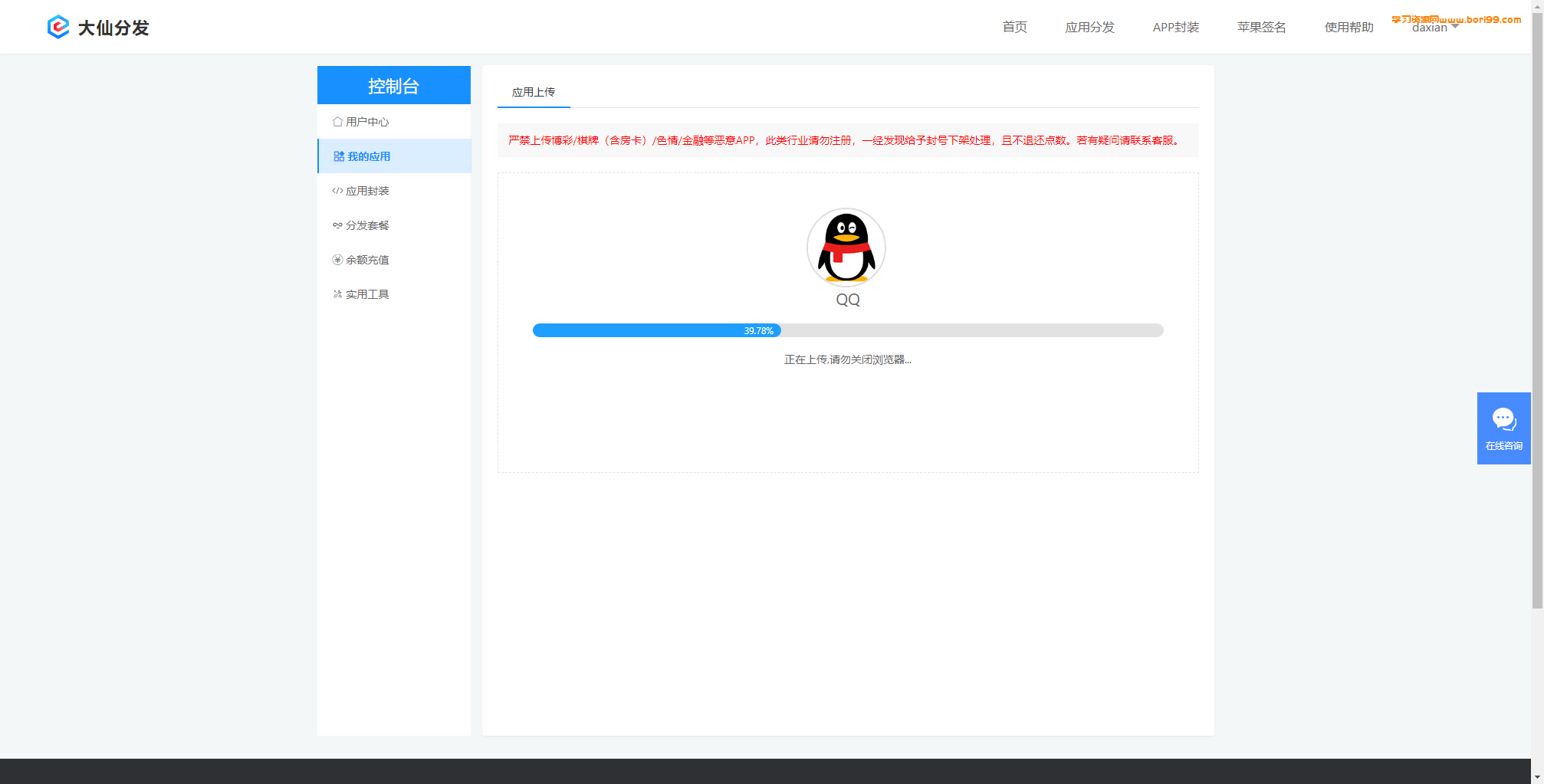Click the 我的应用 grid icon
1544x784 pixels.
pos(339,156)
